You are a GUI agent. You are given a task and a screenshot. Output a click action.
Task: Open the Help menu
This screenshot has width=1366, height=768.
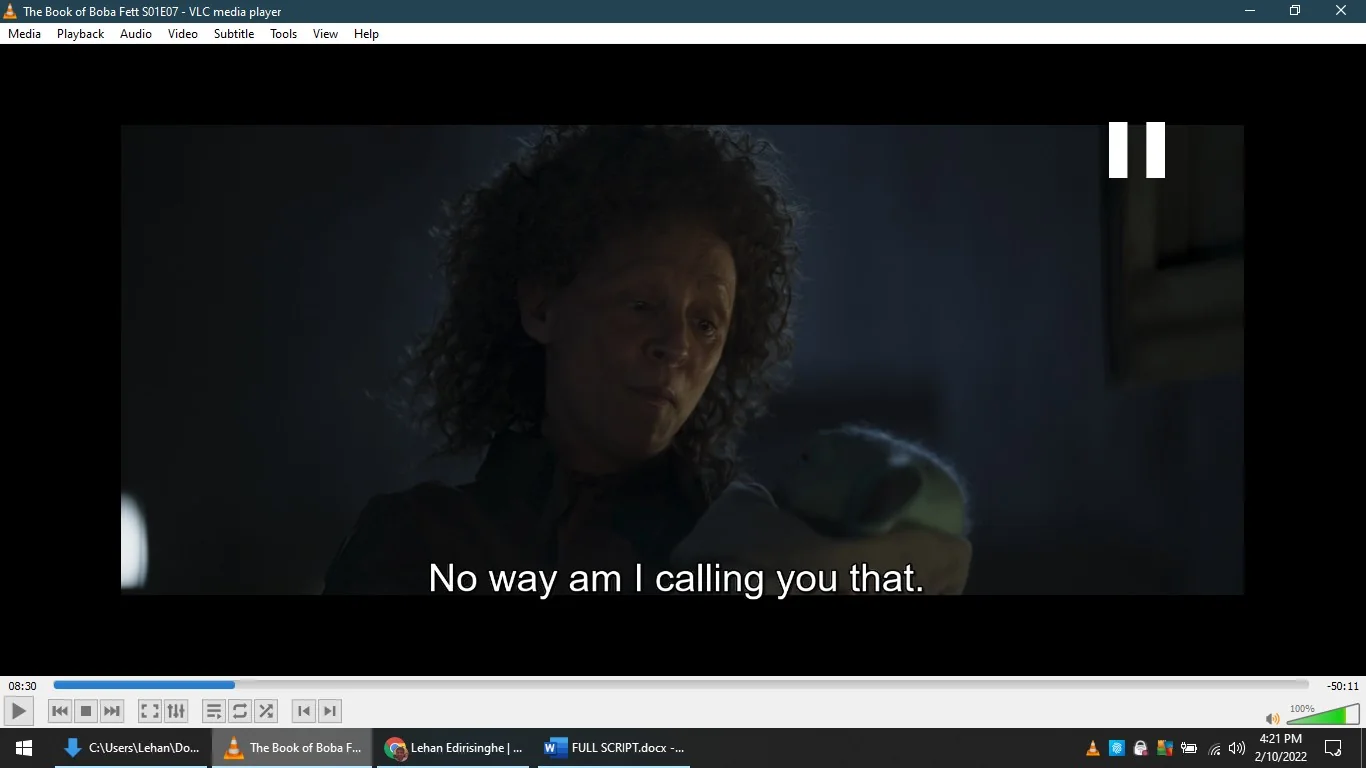(x=367, y=34)
